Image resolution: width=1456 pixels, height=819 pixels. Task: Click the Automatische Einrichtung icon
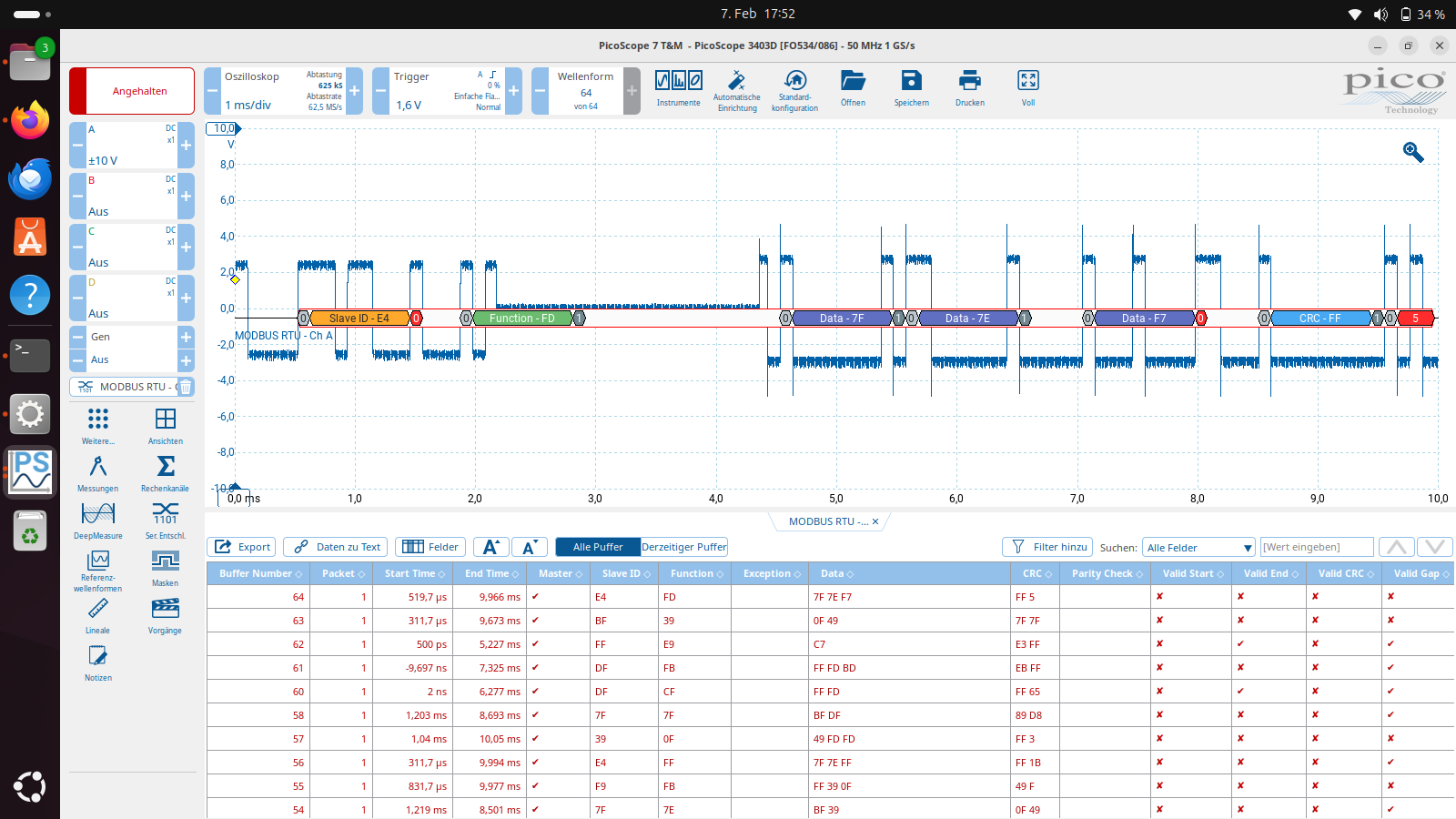pyautogui.click(x=736, y=87)
